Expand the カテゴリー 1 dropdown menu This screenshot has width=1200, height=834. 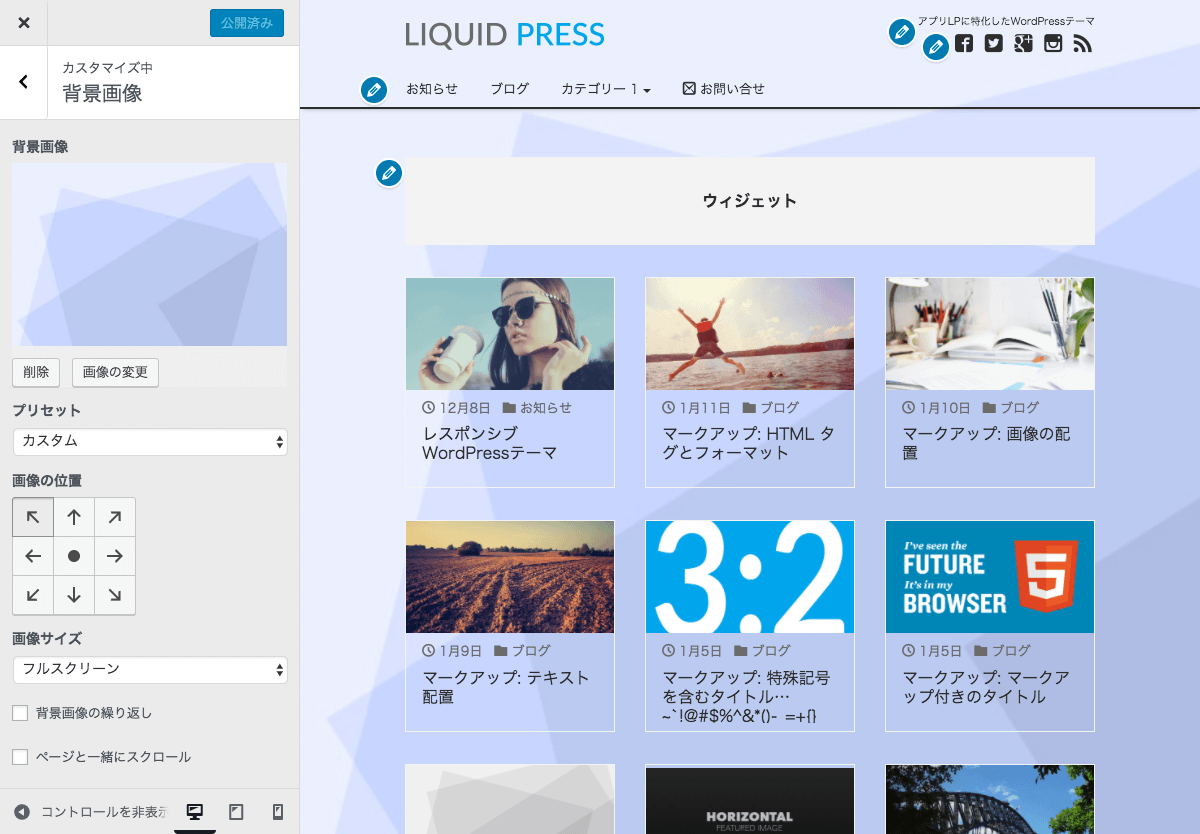click(606, 89)
